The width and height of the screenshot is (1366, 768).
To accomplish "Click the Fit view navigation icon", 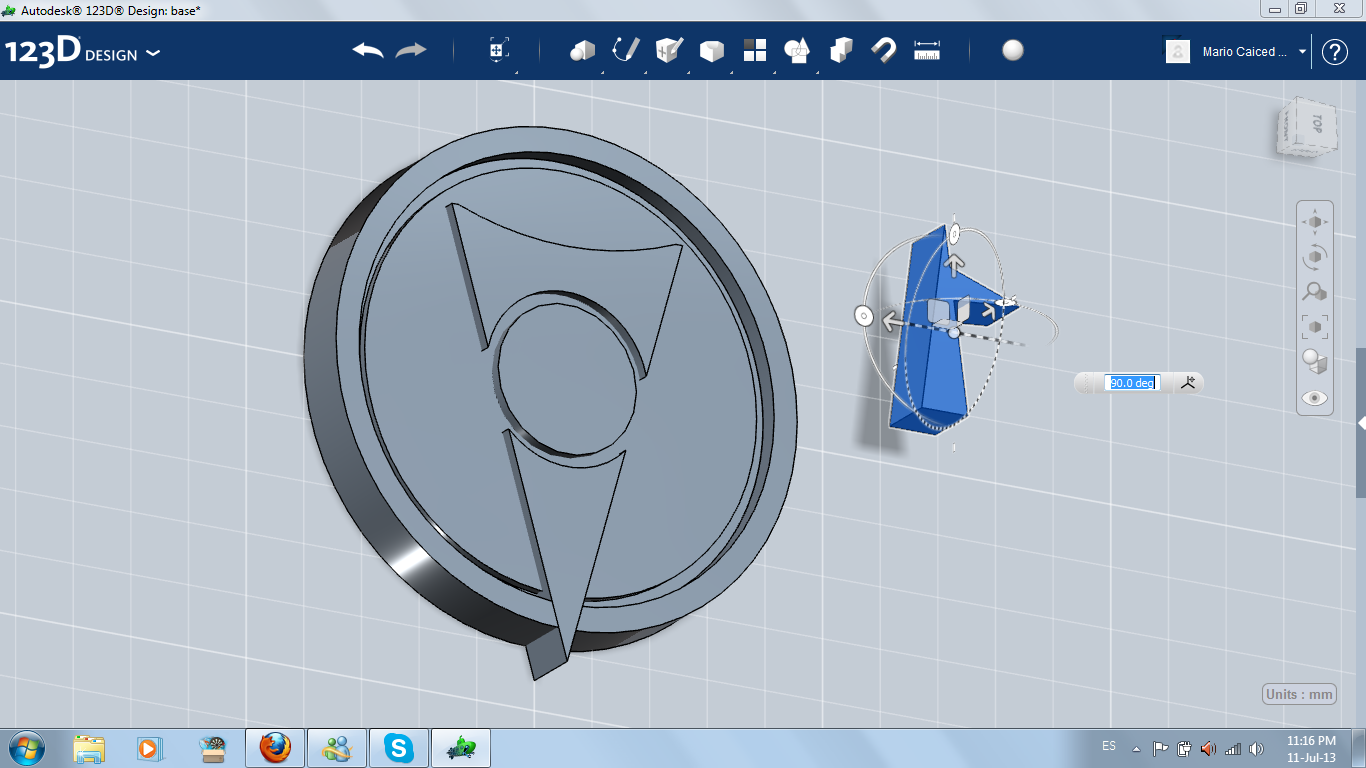I will (1315, 326).
